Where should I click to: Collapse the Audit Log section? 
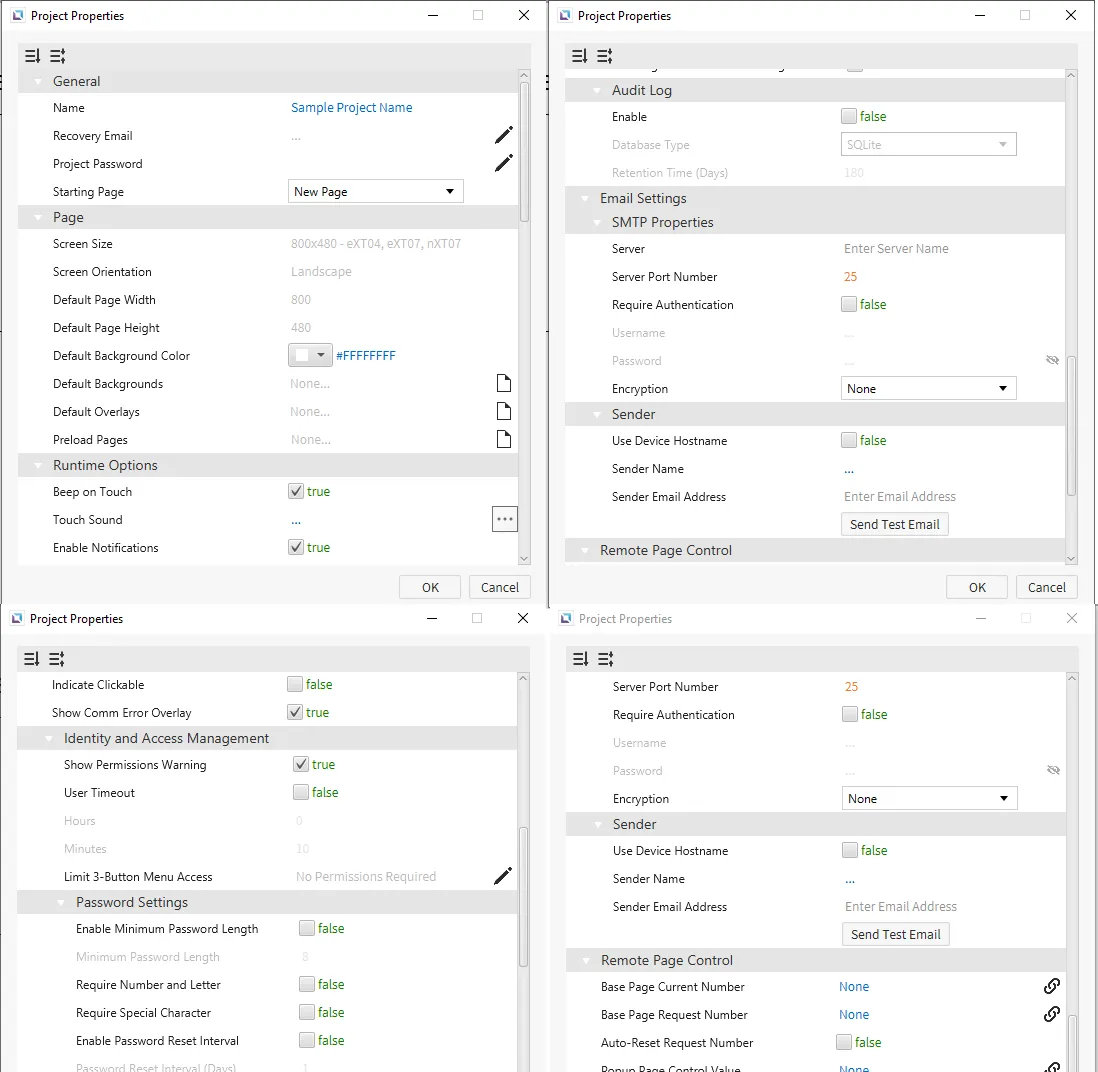(x=598, y=90)
